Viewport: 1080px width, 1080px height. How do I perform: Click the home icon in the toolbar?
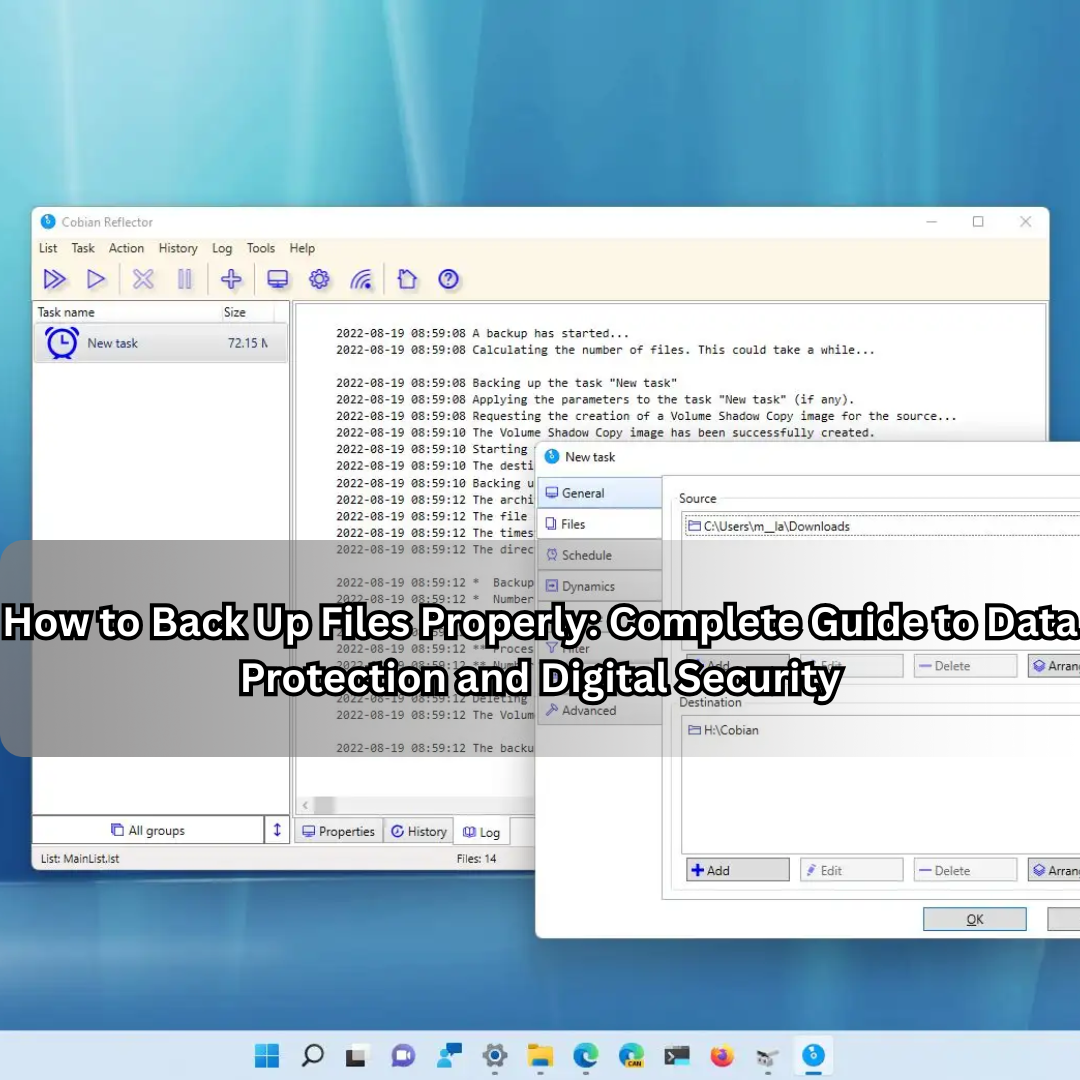(406, 280)
